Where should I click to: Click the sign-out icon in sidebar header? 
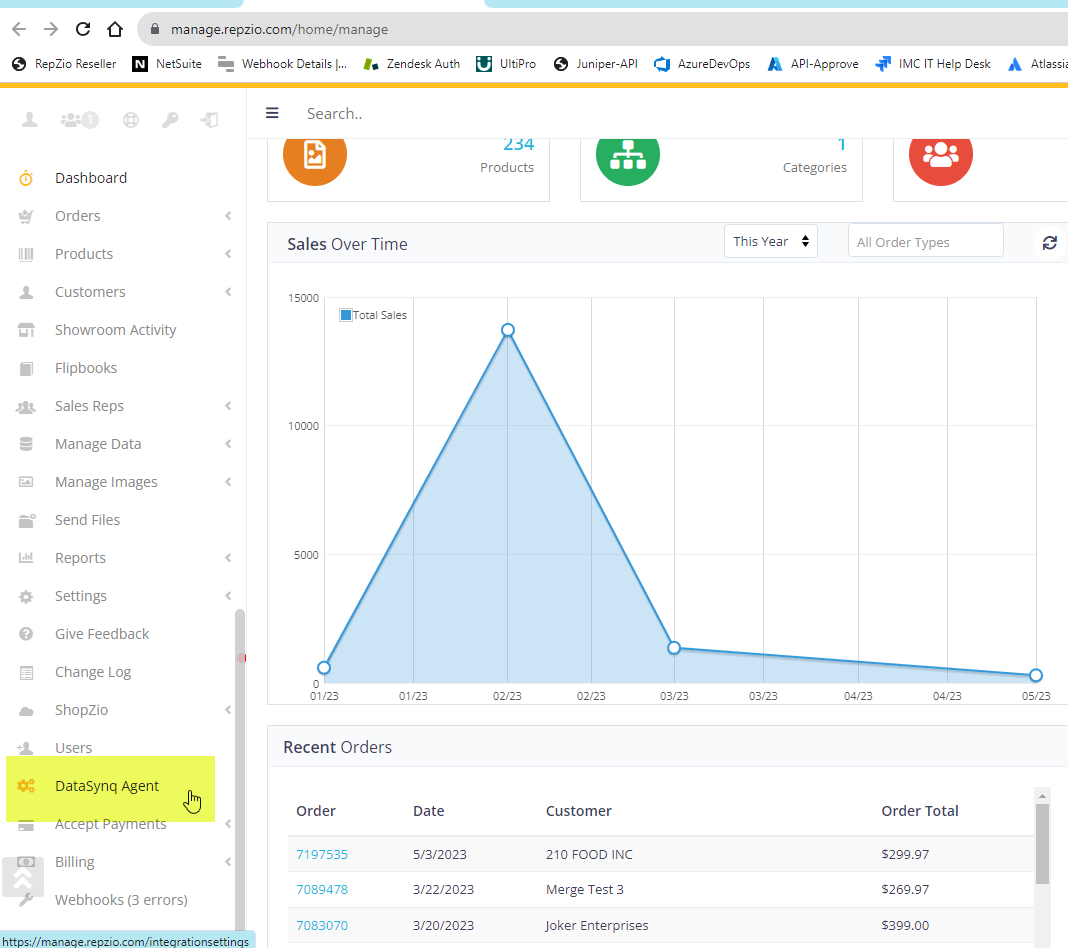tap(209, 120)
